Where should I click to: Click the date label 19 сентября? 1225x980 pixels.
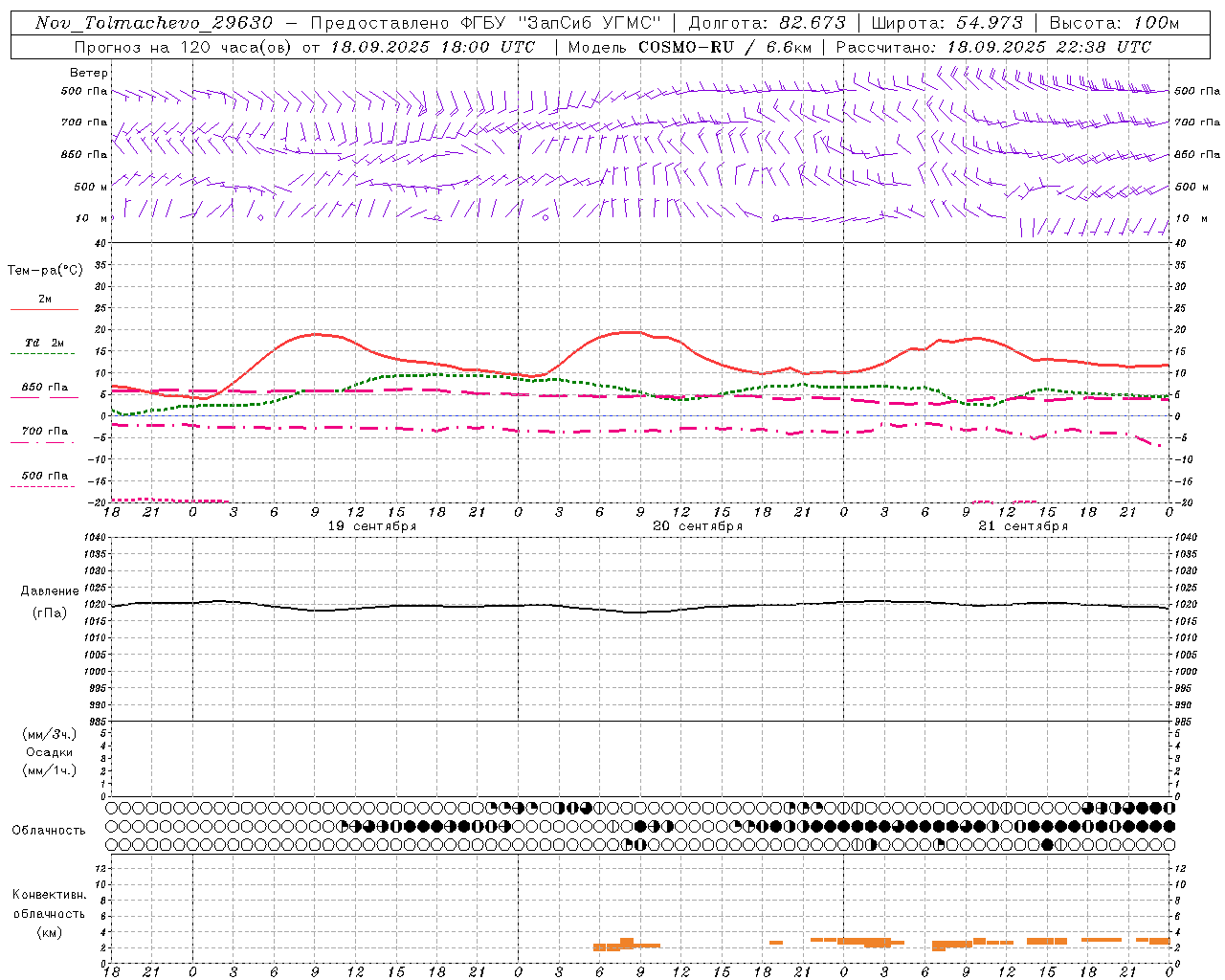click(x=372, y=526)
